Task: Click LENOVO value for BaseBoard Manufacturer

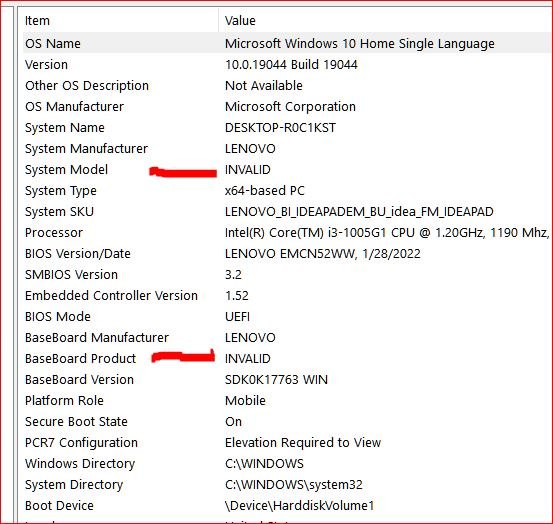Action: [250, 338]
